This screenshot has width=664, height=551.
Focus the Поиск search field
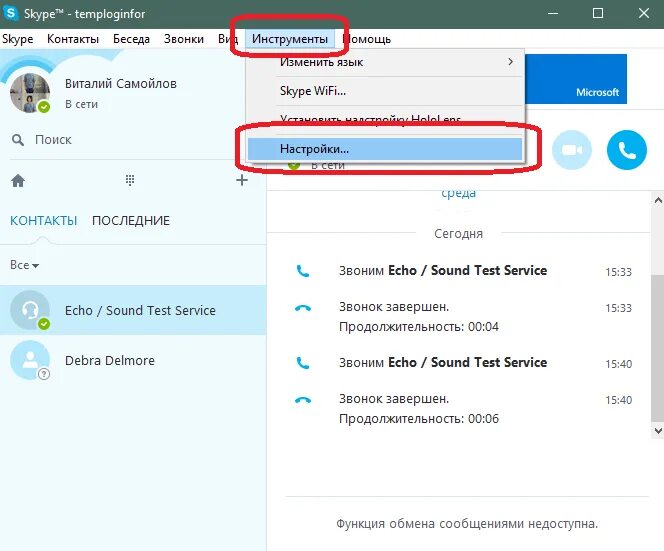136,140
